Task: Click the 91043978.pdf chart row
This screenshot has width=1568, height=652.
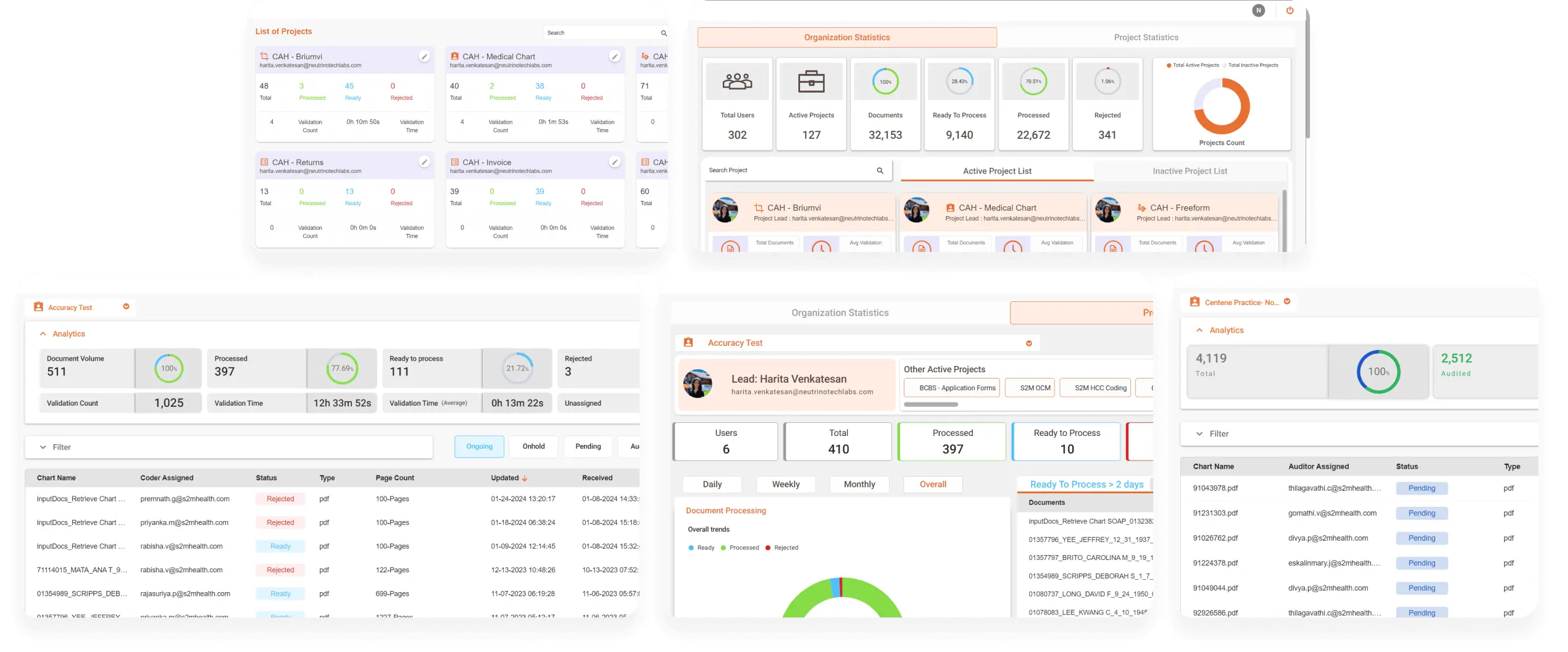Action: pos(1358,488)
